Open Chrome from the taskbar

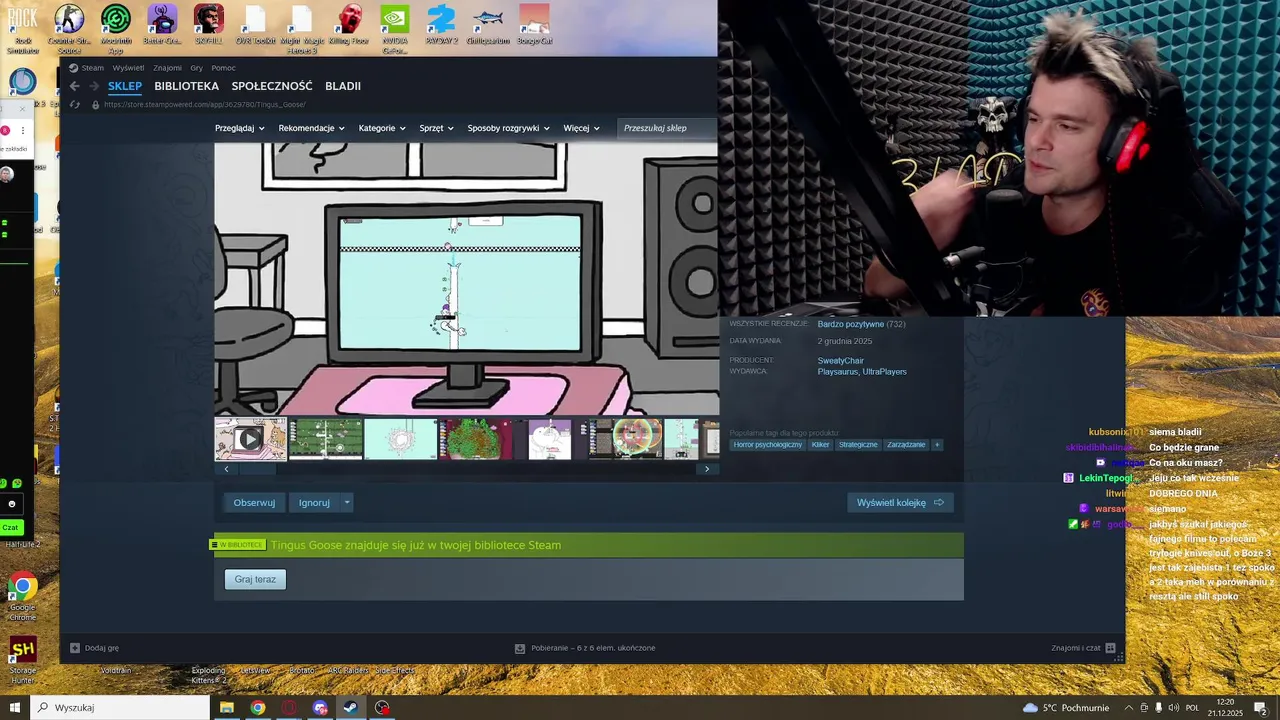258,707
